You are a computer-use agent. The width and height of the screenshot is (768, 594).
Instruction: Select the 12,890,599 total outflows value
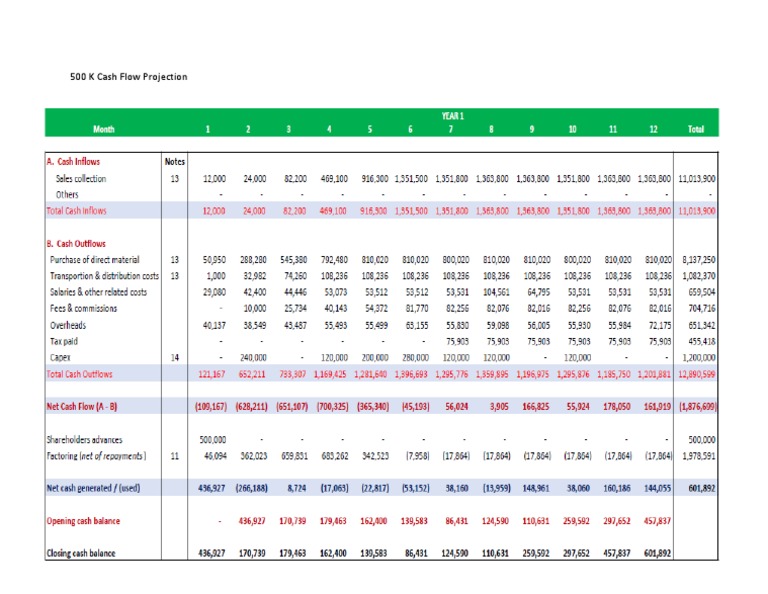click(696, 374)
